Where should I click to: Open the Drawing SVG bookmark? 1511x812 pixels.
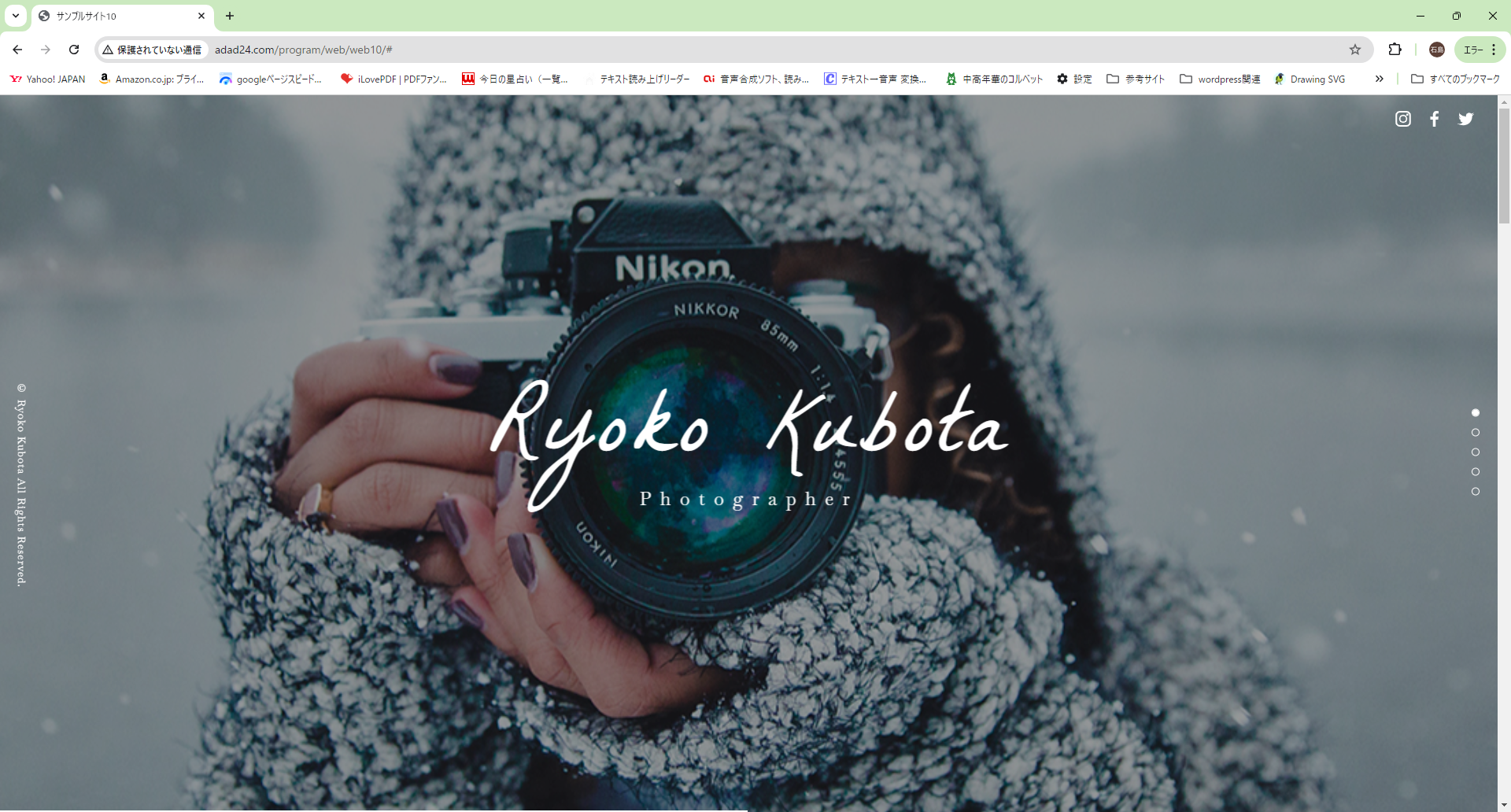point(1310,79)
